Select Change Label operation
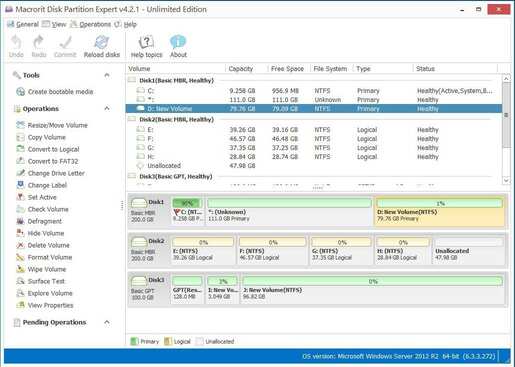The image size is (515, 367). (42, 185)
